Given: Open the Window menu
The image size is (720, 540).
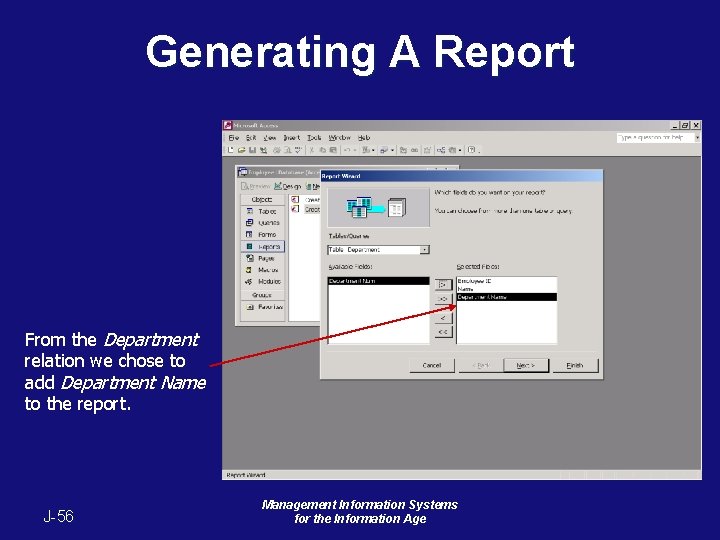Looking at the screenshot, I should tap(339, 138).
